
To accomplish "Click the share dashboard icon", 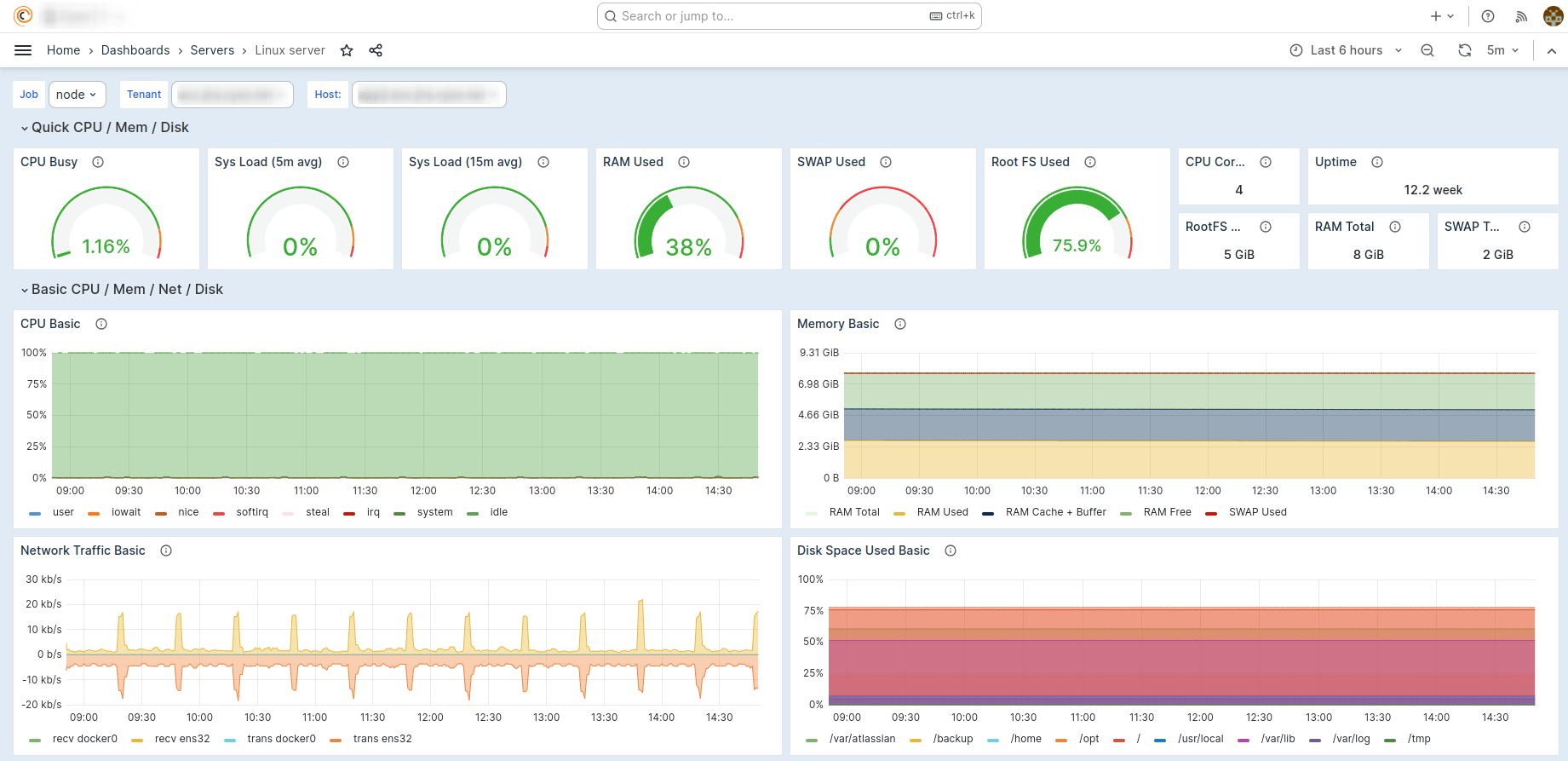I will (376, 50).
